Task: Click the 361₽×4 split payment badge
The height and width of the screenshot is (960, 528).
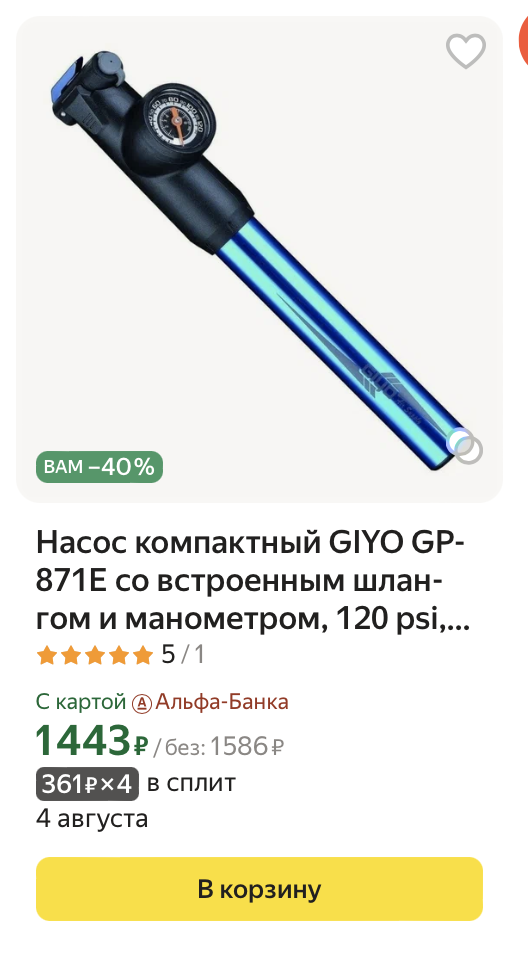Action: [87, 784]
